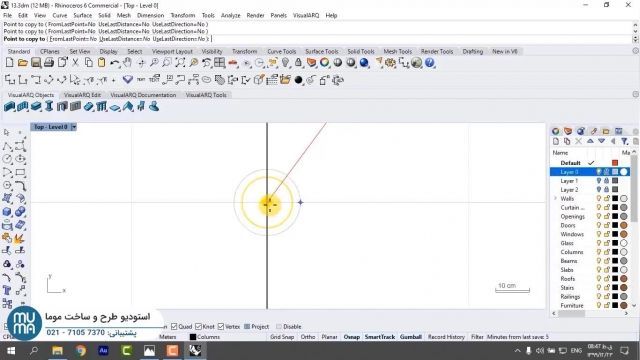Image resolution: width=640 pixels, height=360 pixels.
Task: Click the layer Filter funnel icon
Action: click(x=624, y=141)
